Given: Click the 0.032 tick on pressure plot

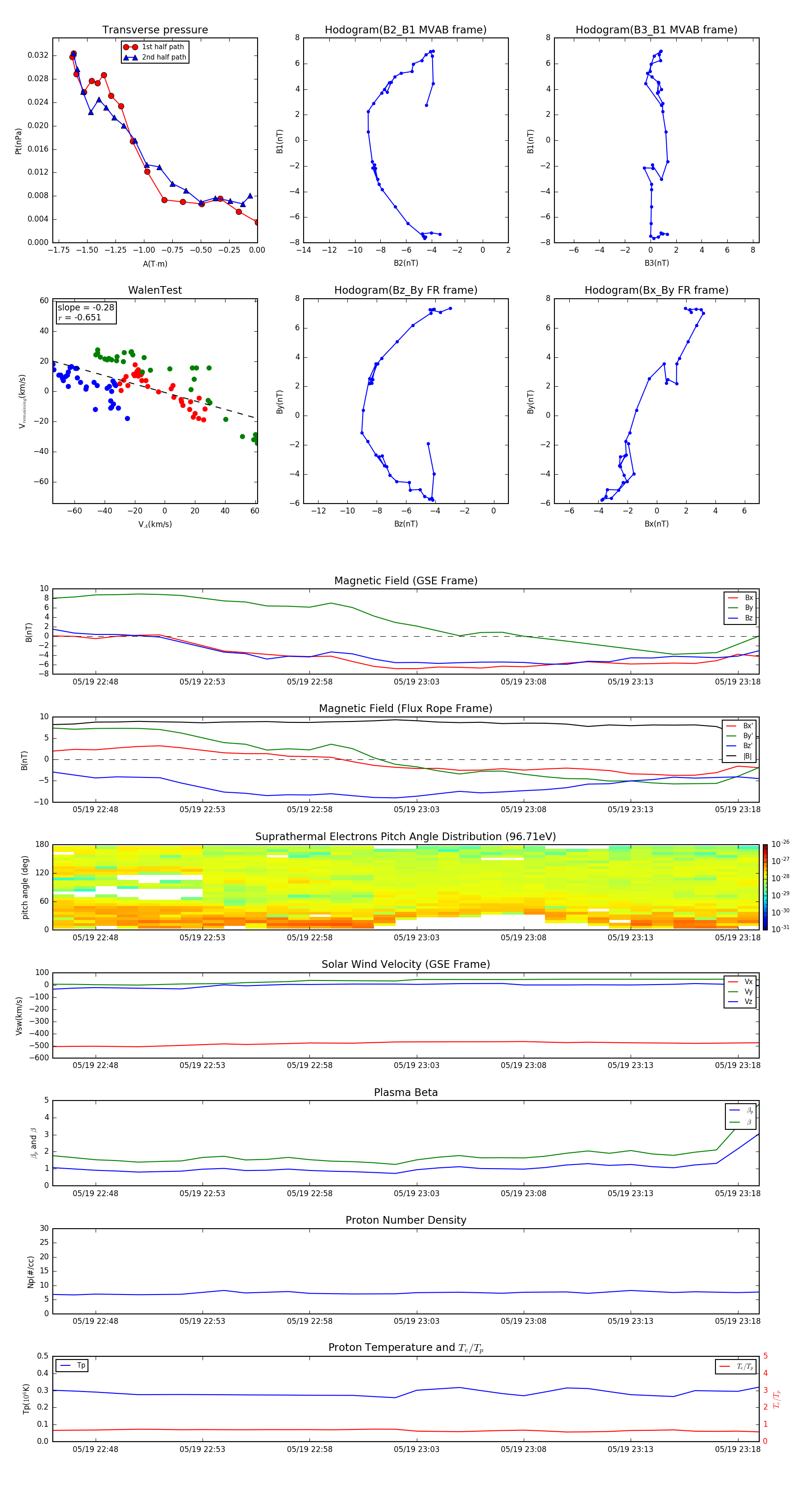Looking at the screenshot, I should point(38,55).
